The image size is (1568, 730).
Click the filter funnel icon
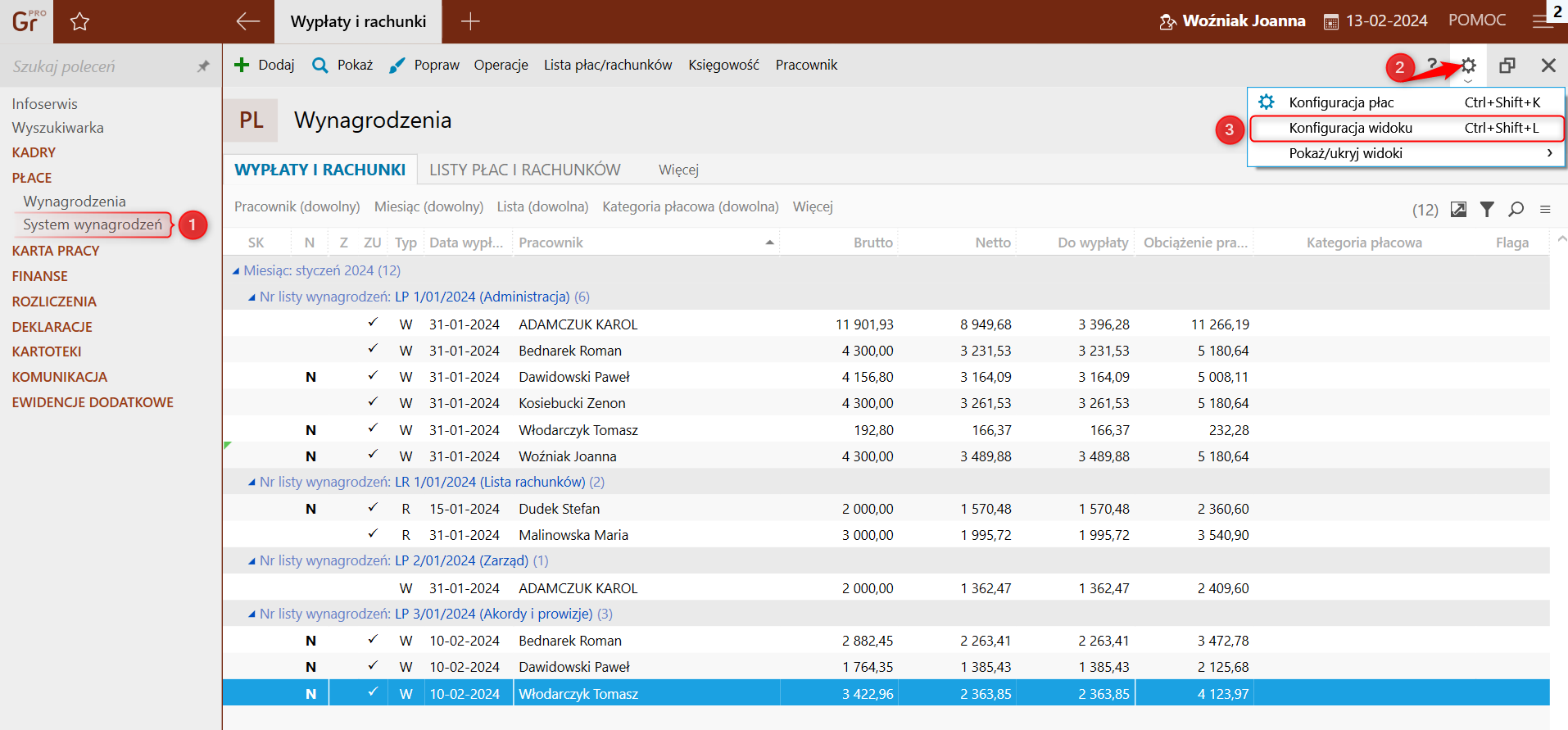click(1487, 210)
